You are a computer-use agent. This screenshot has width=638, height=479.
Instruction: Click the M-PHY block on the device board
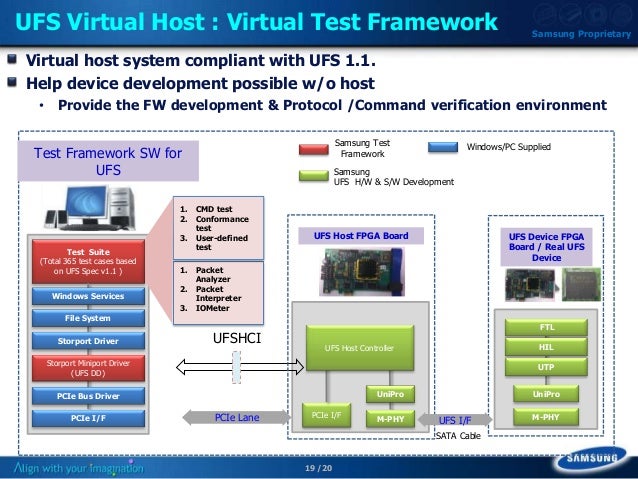tap(546, 417)
